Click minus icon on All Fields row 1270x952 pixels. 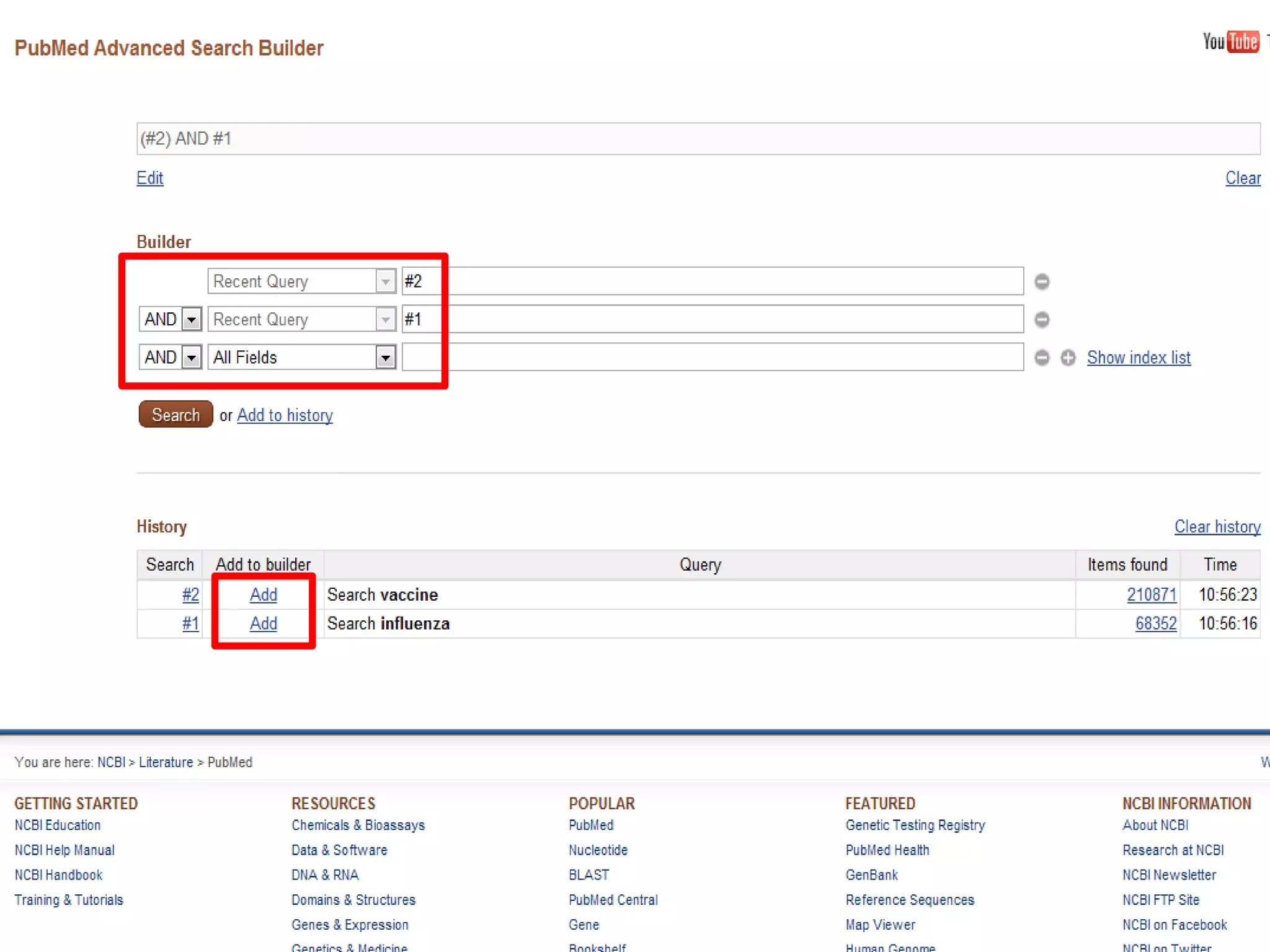(x=1042, y=358)
